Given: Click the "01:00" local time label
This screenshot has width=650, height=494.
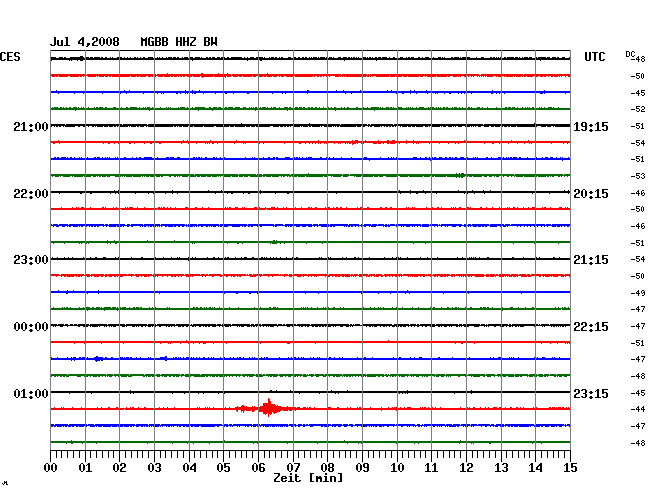Looking at the screenshot, I should pos(31,393).
